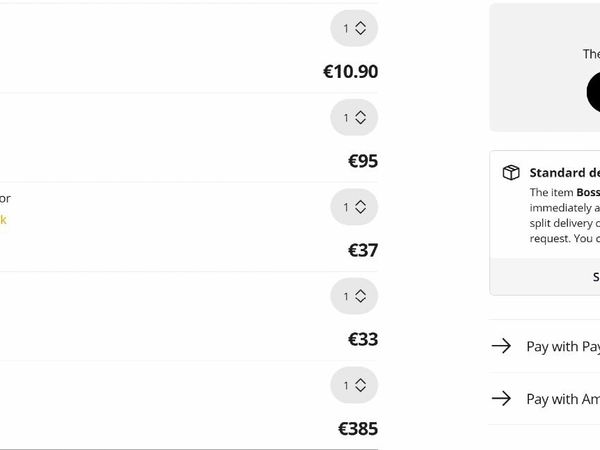Click the yellow link text in the €37 row
Viewport: 600px width, 450px height.
[x=3, y=220]
